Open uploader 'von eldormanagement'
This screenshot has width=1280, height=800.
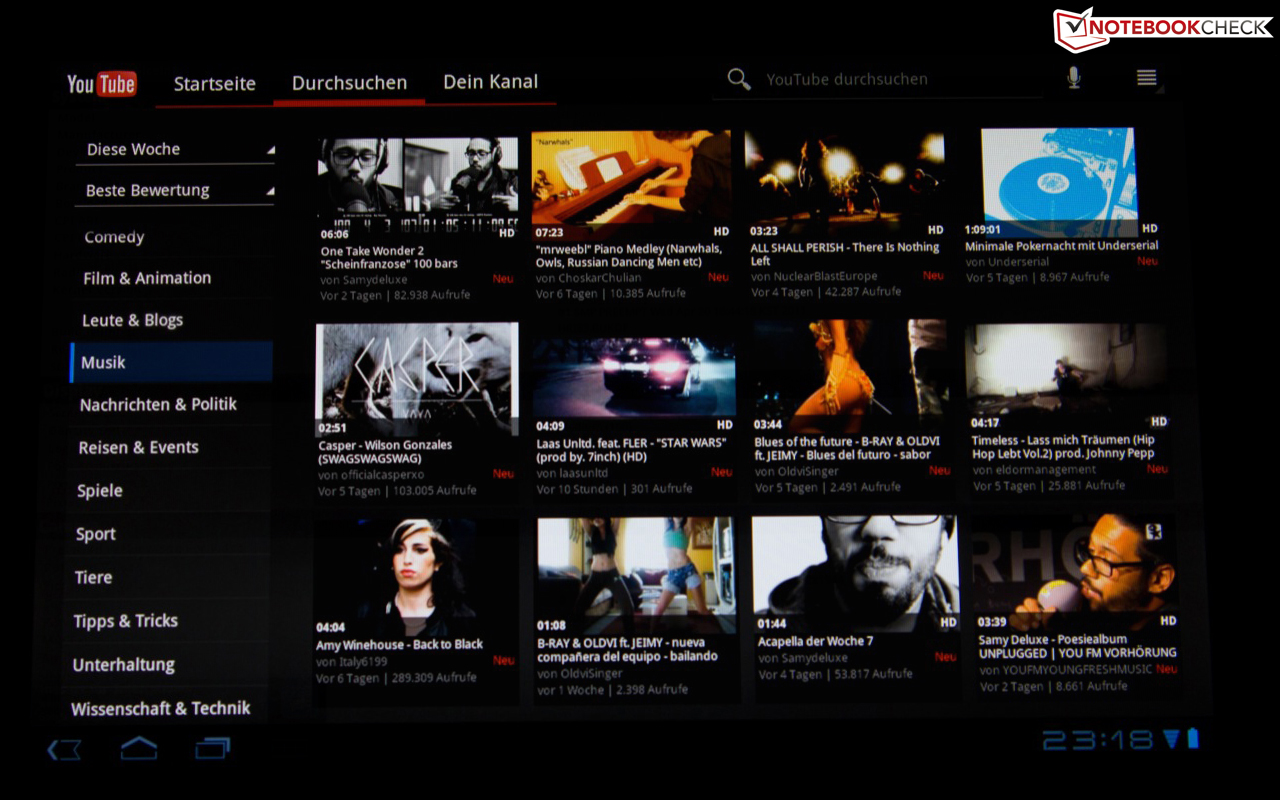[x=1034, y=469]
